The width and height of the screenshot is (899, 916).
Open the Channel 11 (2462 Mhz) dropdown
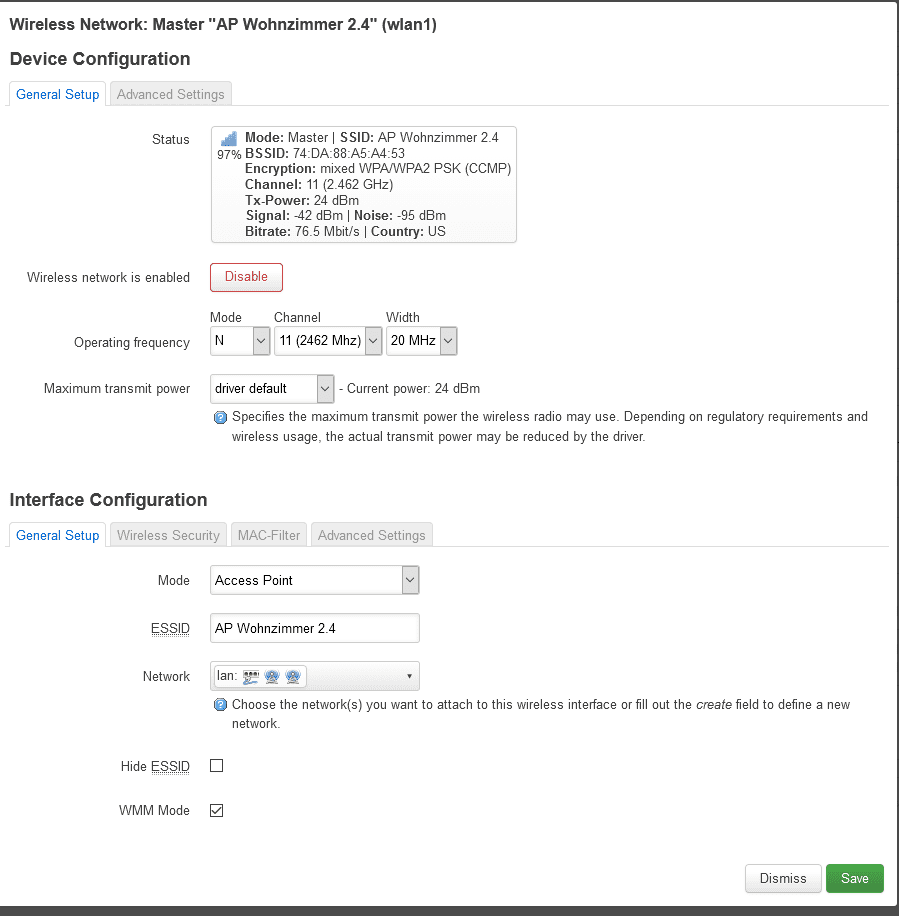pyautogui.click(x=329, y=341)
